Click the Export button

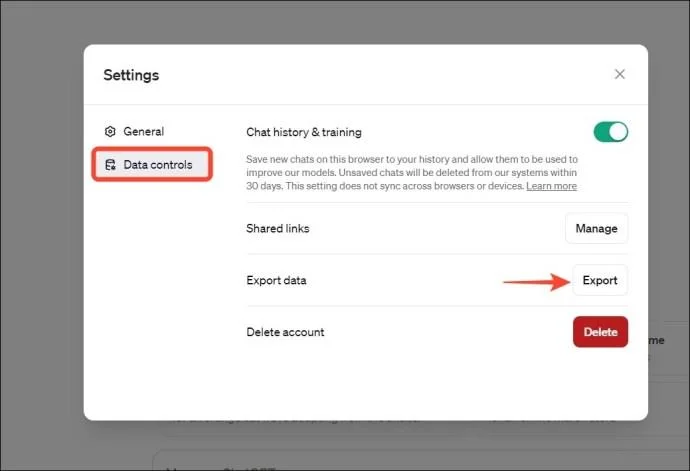(x=600, y=280)
